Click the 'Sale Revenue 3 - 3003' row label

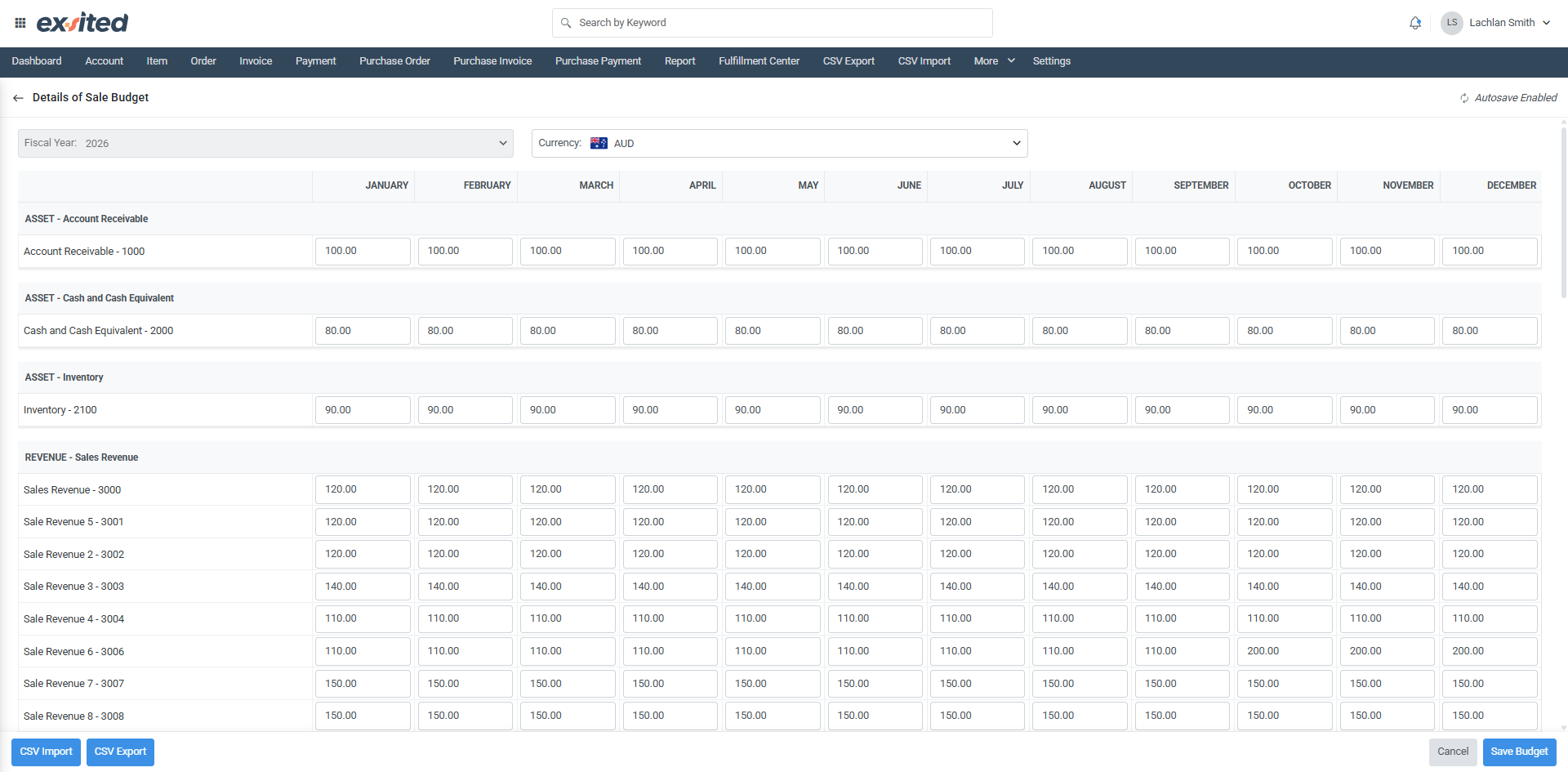73,587
